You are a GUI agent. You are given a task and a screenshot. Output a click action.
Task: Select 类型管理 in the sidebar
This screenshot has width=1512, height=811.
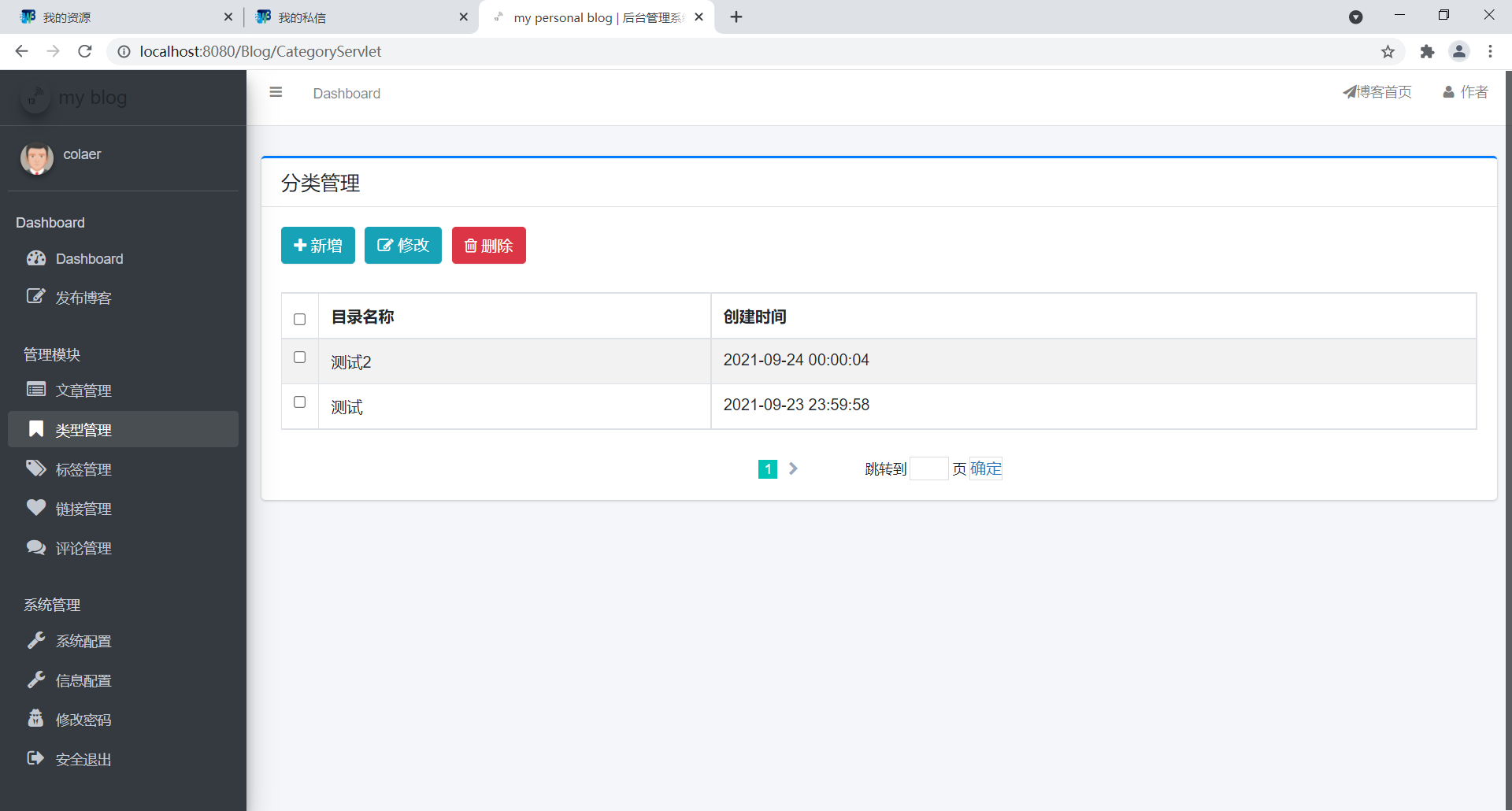click(x=123, y=430)
